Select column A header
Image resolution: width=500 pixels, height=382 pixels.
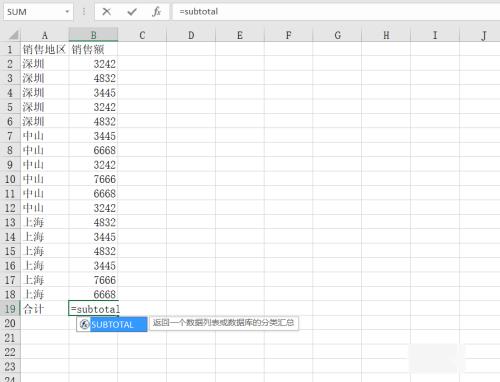click(x=45, y=35)
